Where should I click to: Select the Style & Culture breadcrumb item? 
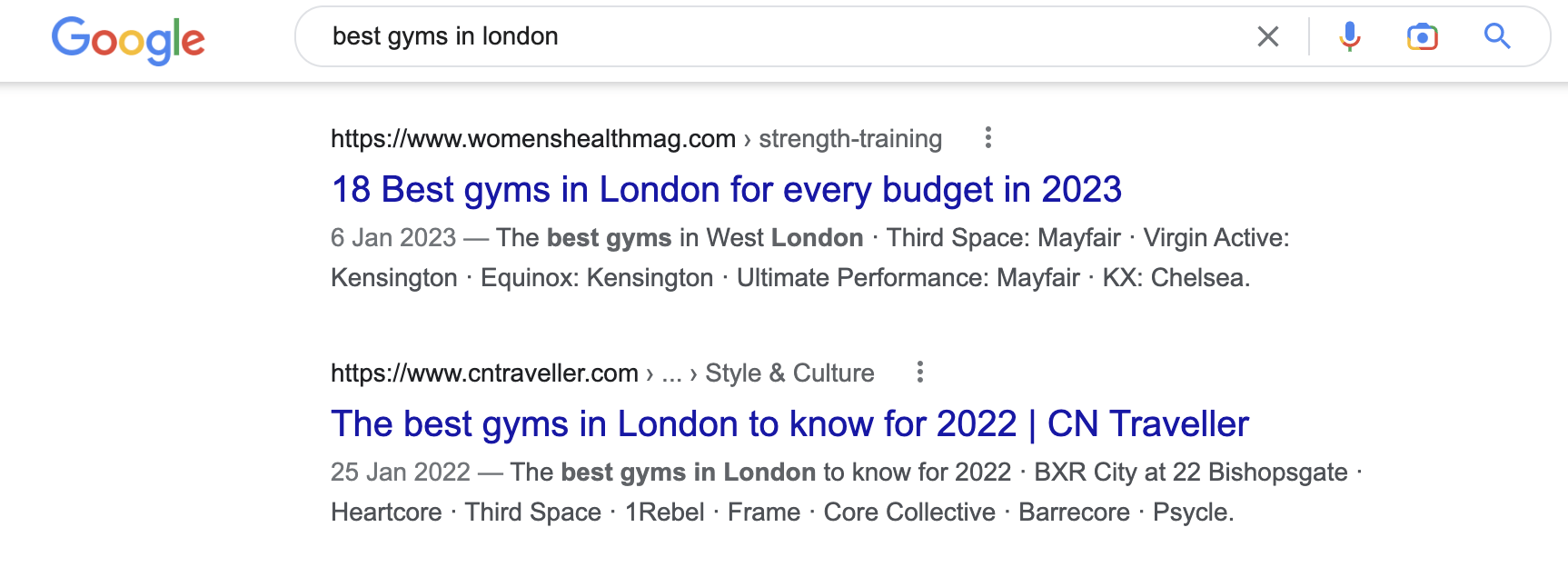click(789, 373)
